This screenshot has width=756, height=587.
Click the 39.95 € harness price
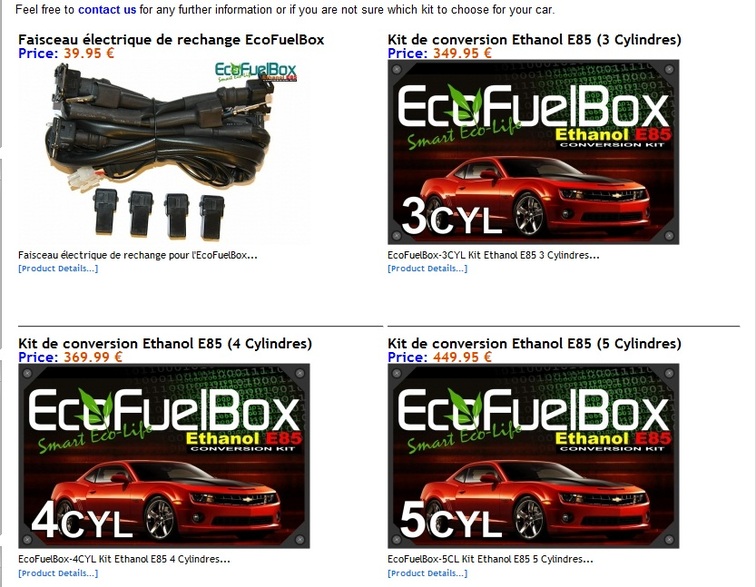[x=89, y=53]
